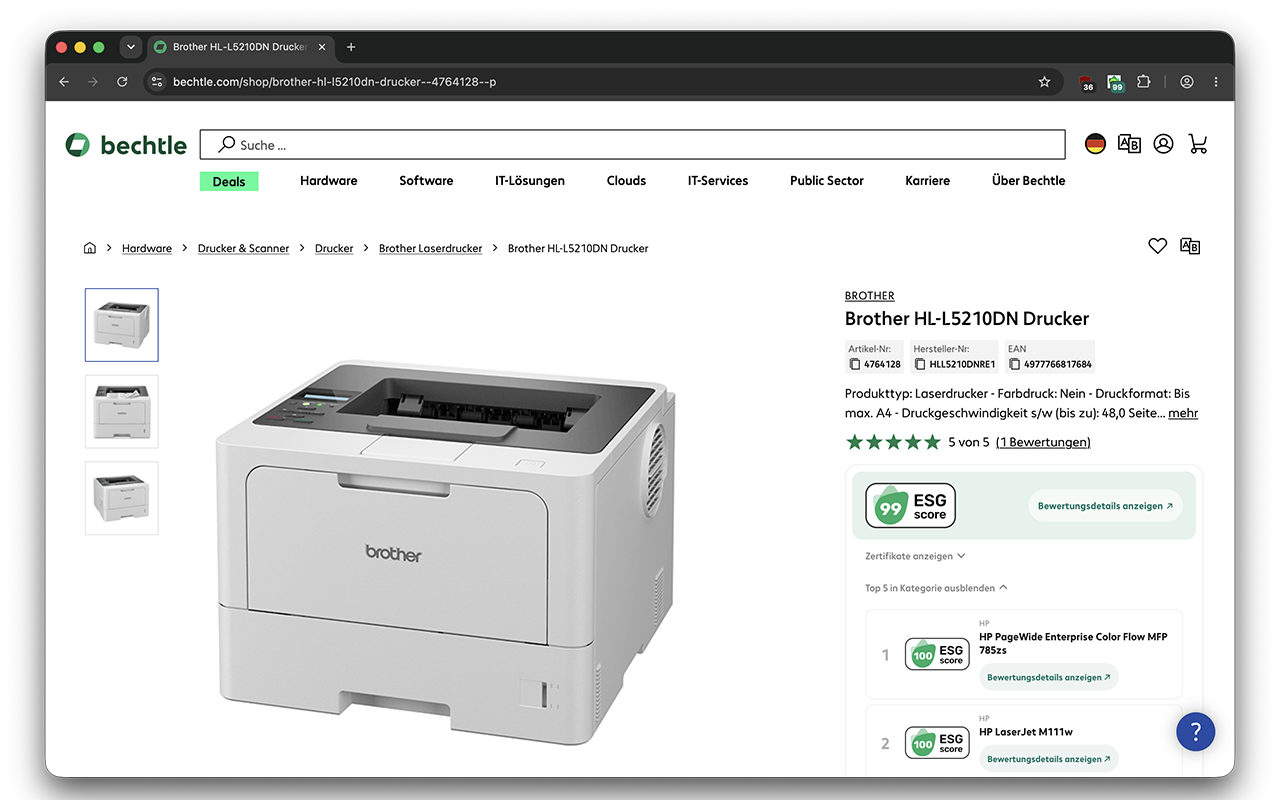Bookmark this page with the star

click(x=1044, y=82)
